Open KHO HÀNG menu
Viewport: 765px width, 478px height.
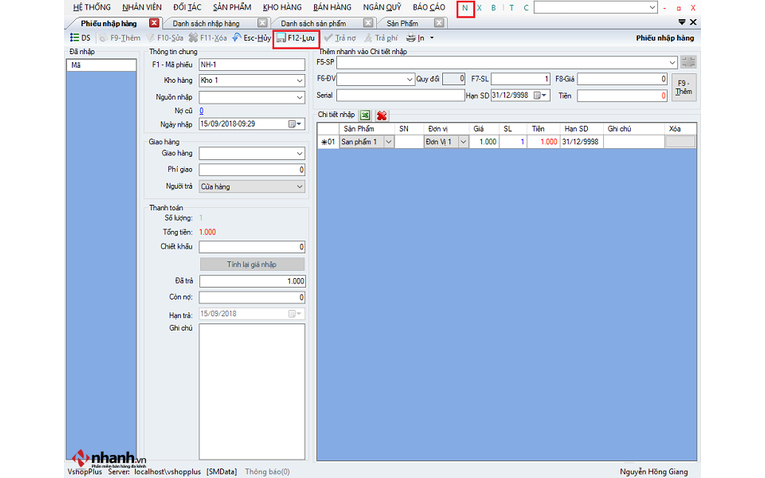[282, 7]
